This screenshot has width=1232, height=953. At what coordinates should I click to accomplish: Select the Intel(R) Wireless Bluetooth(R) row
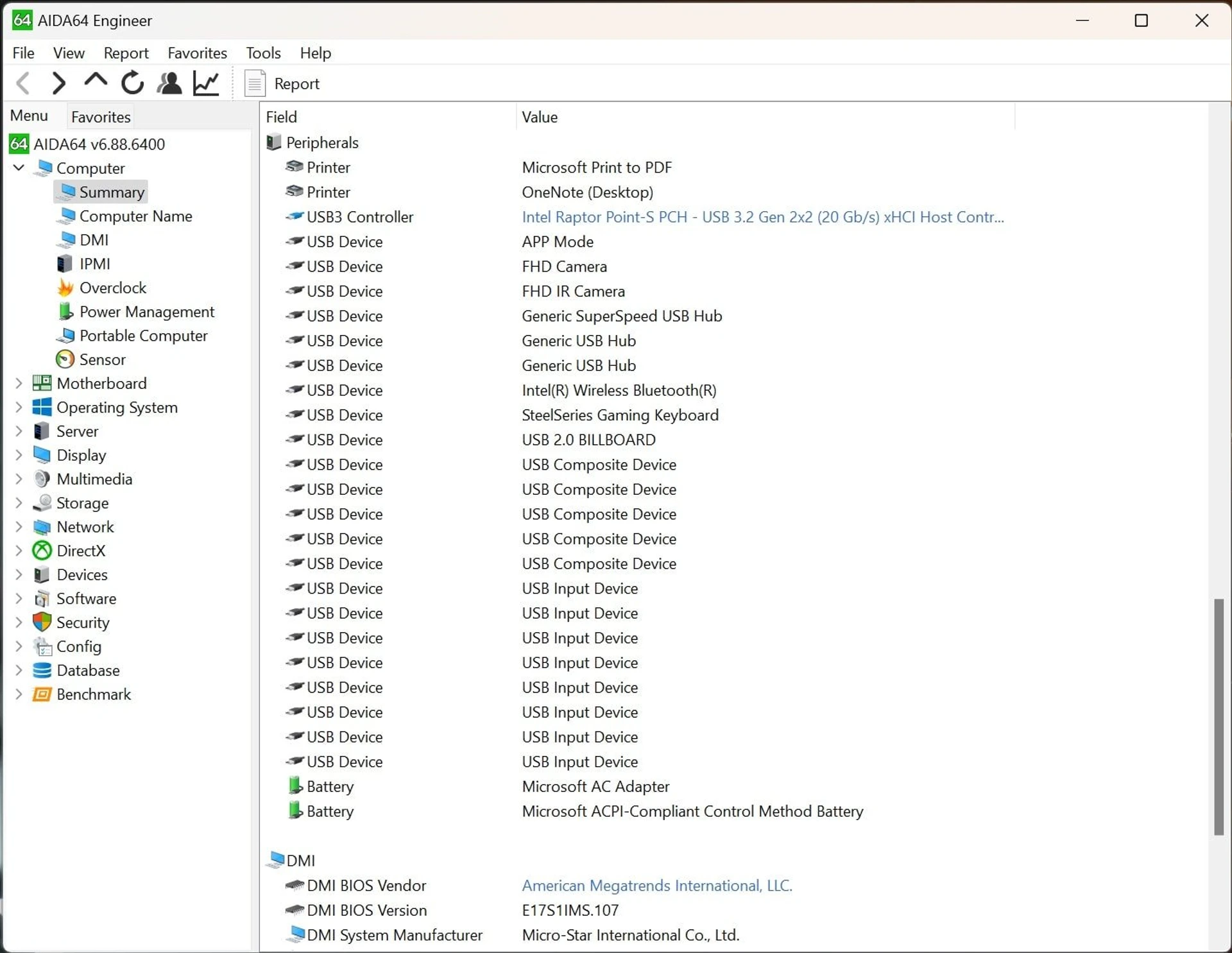click(619, 390)
